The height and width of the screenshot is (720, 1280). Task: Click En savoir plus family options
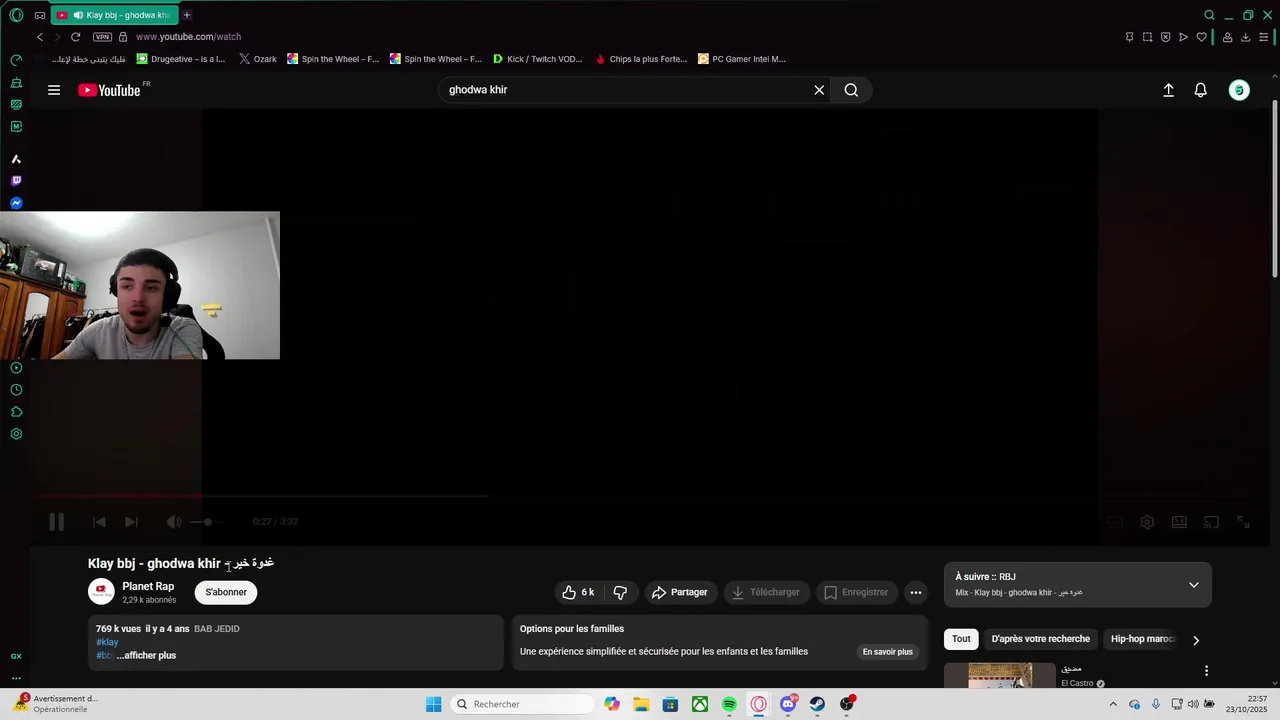(888, 652)
